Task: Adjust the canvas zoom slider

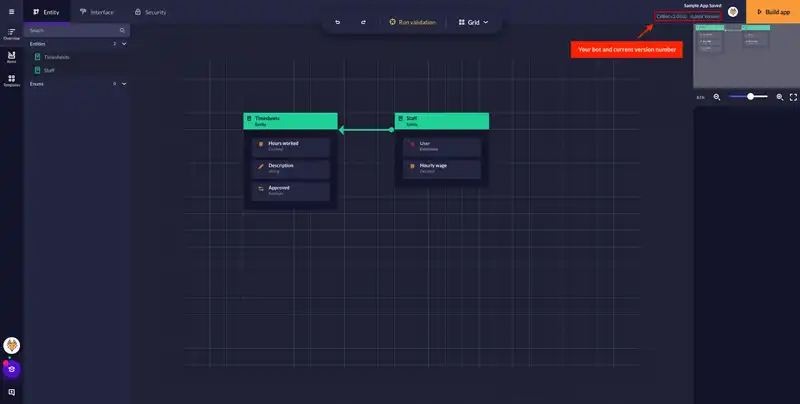Action: (750, 97)
